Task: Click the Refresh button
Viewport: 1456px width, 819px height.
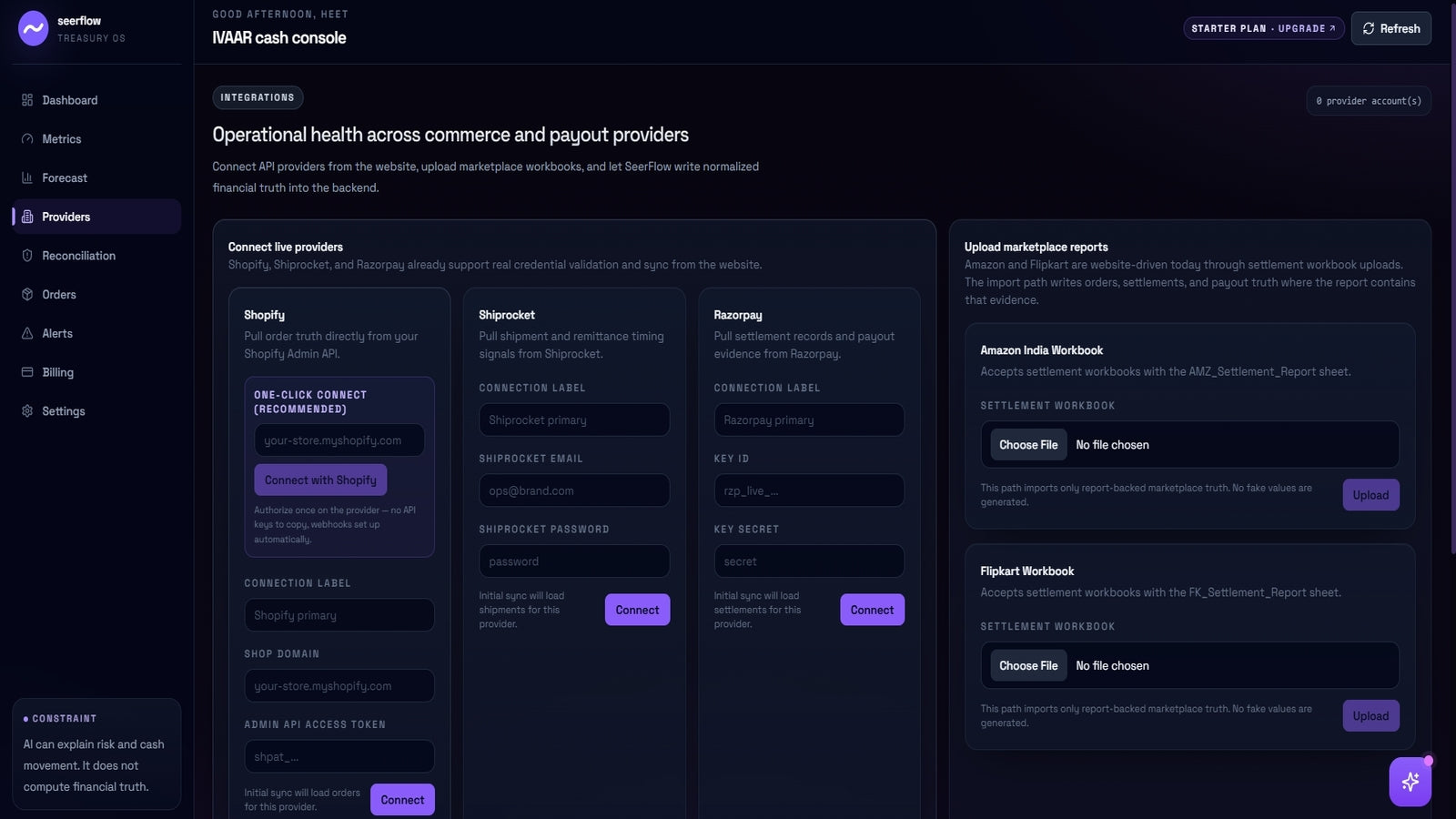Action: pyautogui.click(x=1390, y=28)
